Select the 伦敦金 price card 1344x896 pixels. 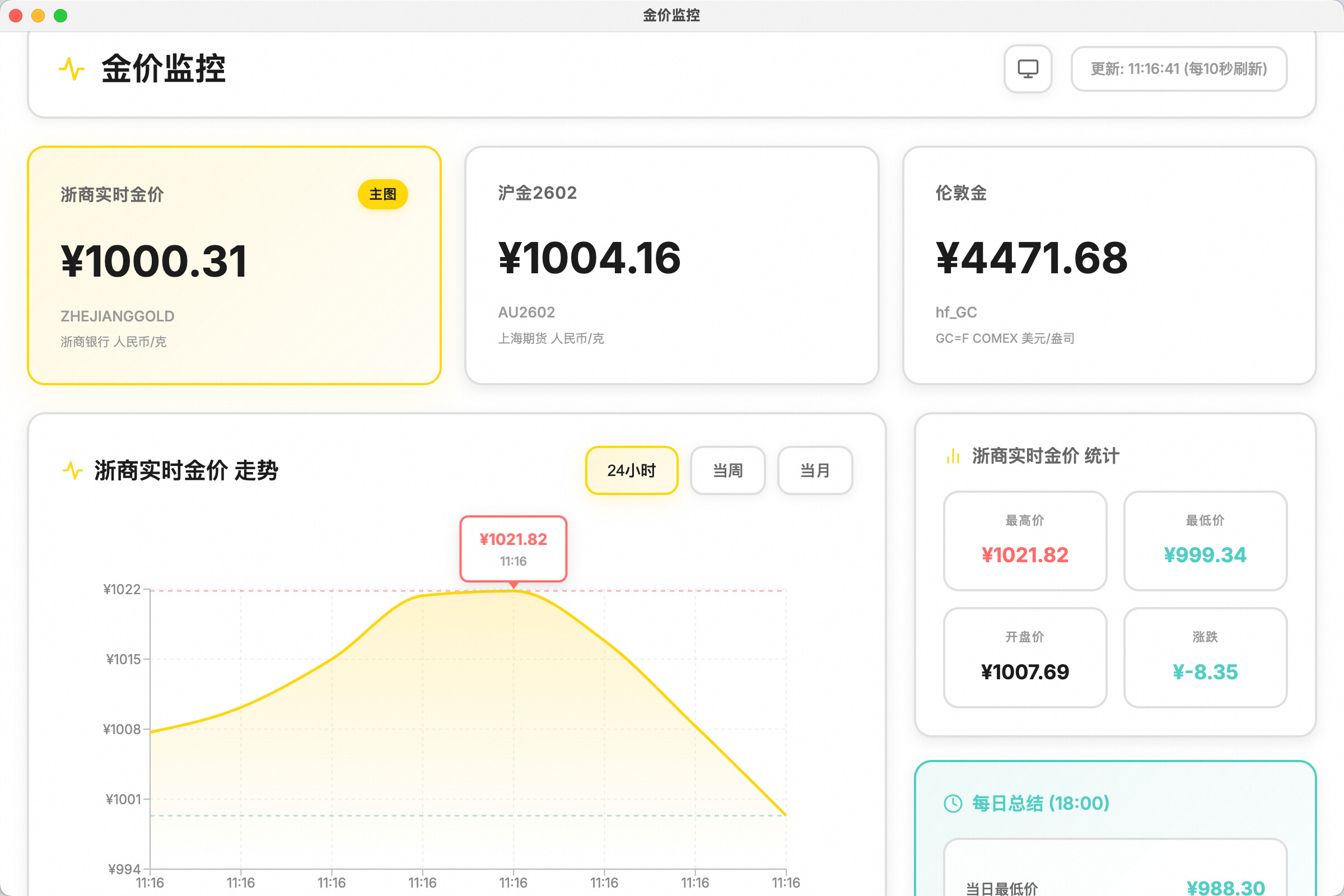pos(1109,265)
